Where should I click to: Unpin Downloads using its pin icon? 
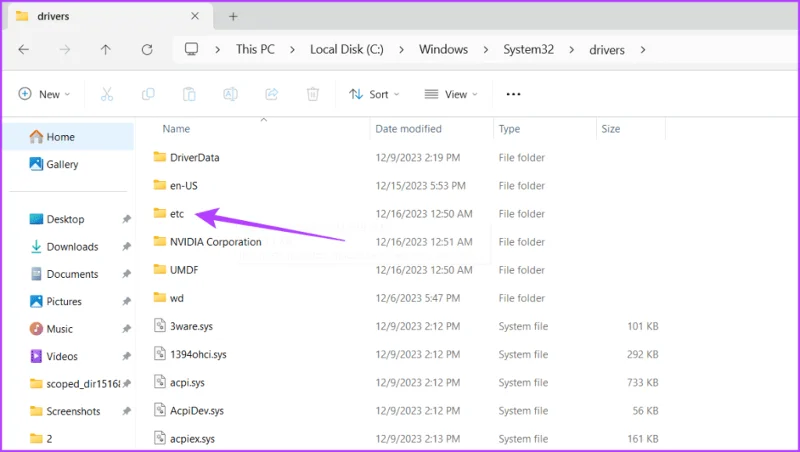tap(126, 247)
